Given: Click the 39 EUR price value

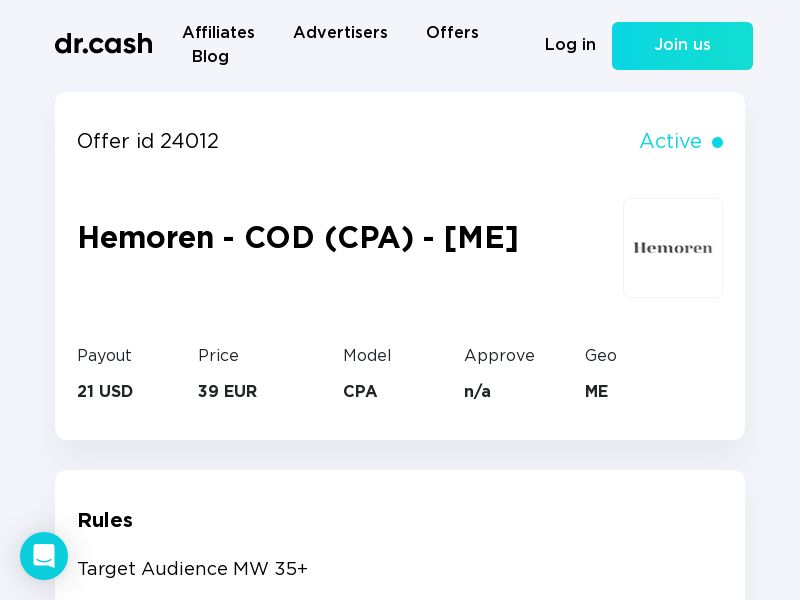Looking at the screenshot, I should (228, 391).
